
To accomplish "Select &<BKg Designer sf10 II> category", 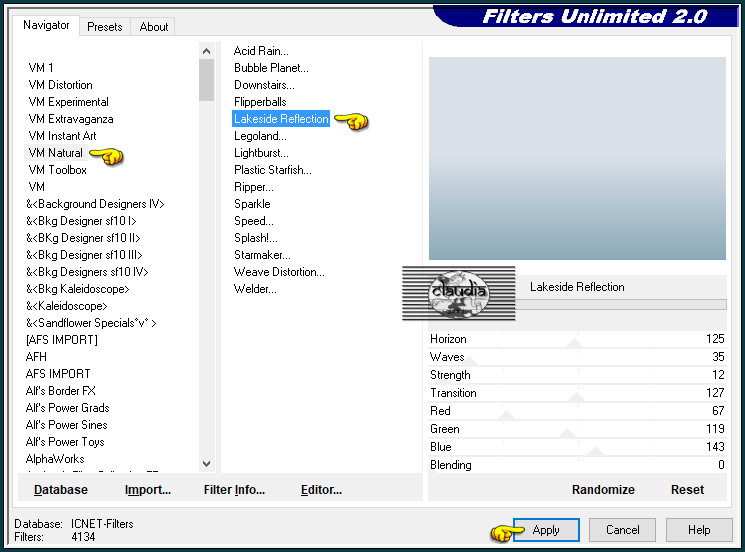I will 83,238.
